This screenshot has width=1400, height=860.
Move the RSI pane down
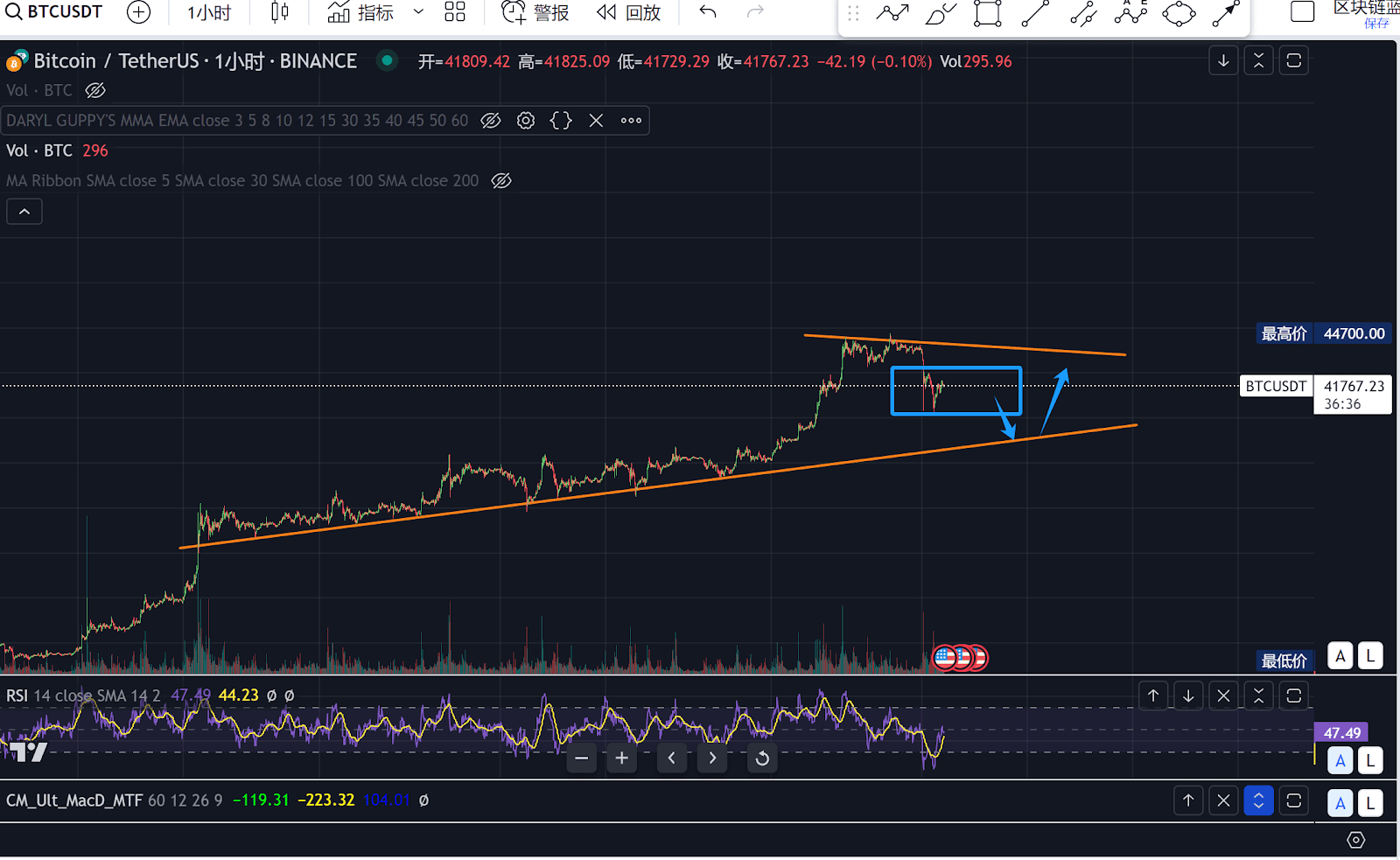(x=1188, y=696)
